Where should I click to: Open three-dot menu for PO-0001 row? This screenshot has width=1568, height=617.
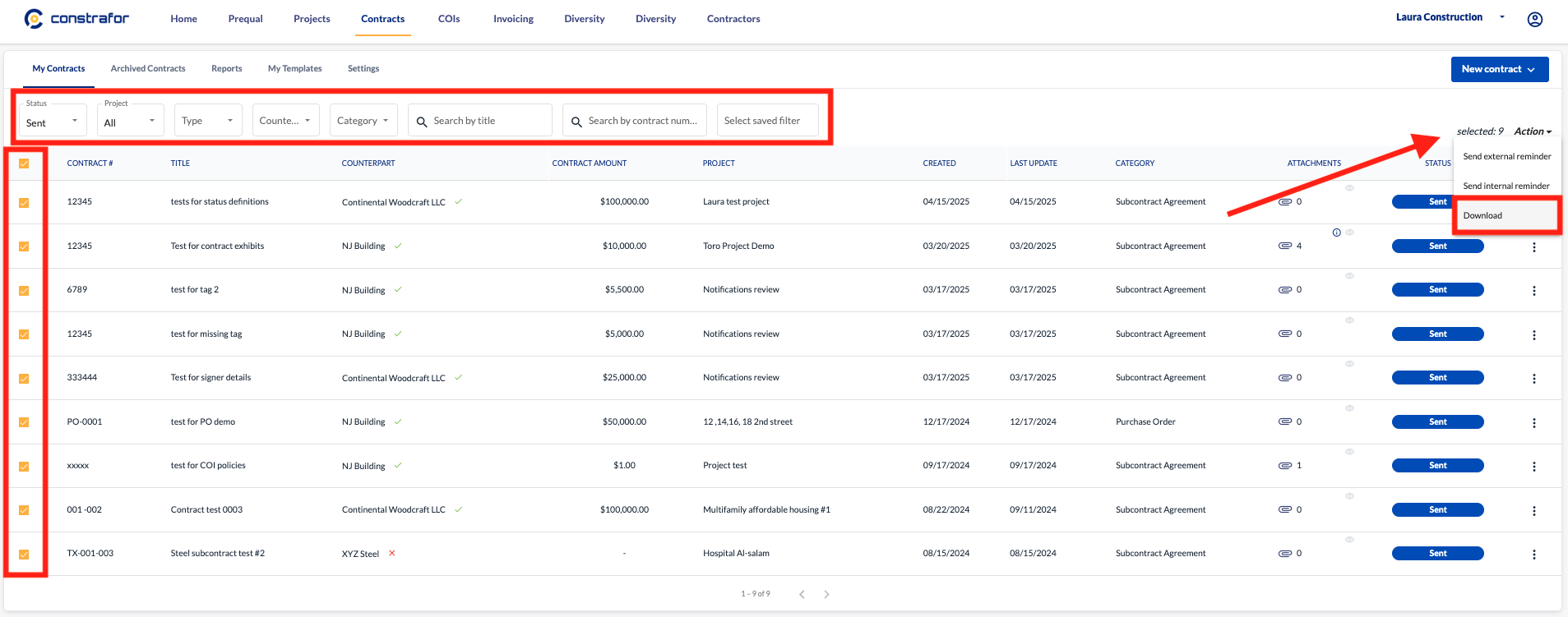(1533, 423)
